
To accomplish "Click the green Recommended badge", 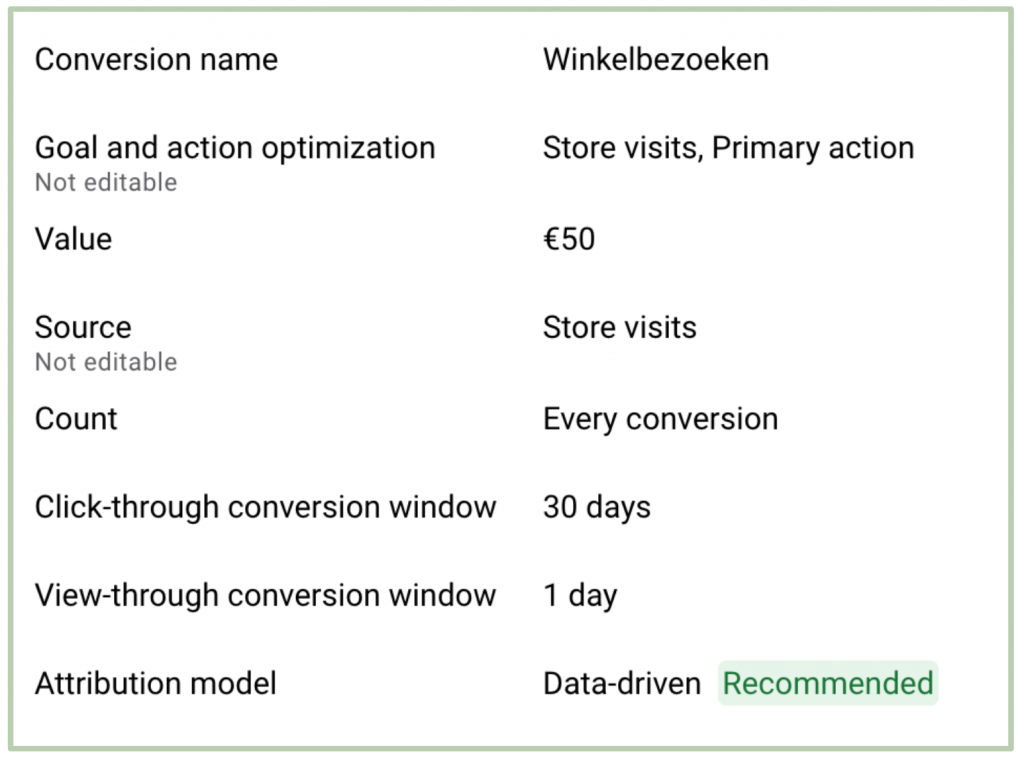I will tap(828, 684).
